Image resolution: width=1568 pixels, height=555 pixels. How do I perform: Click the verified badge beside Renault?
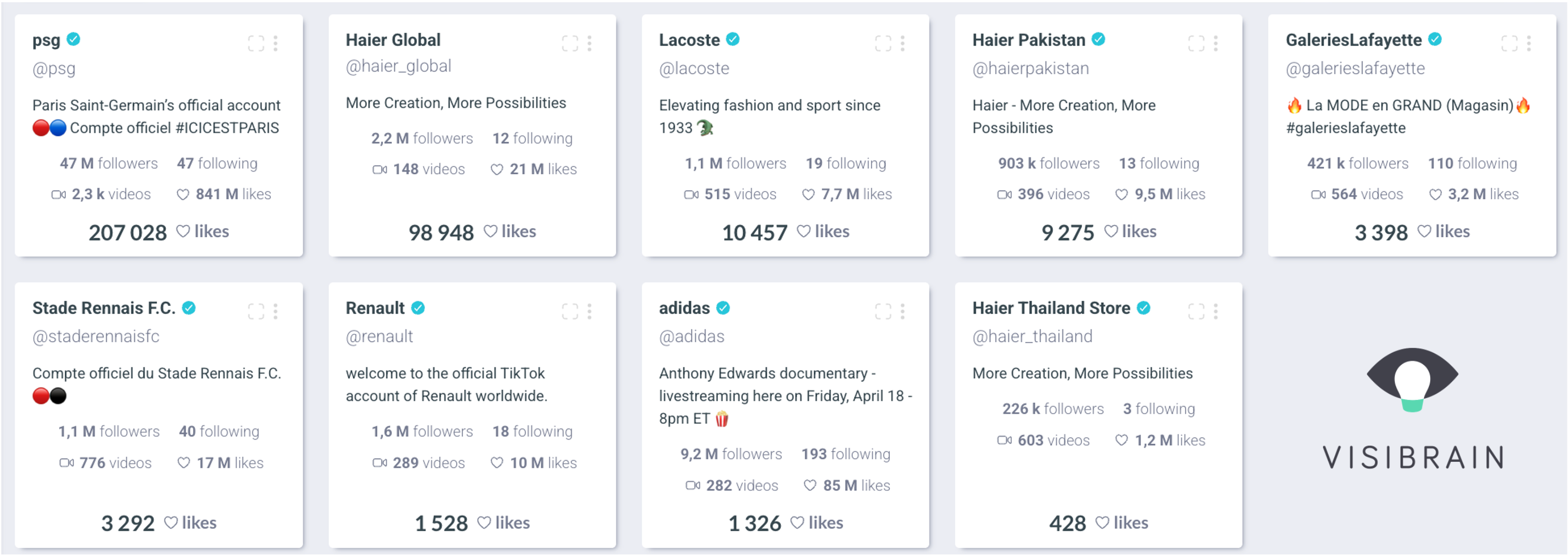(418, 308)
